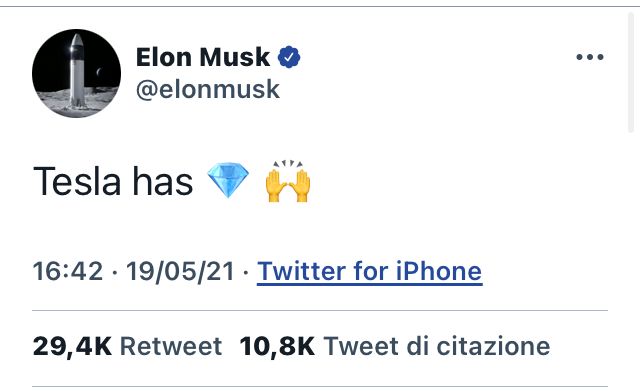Click the raised hands emoji
The image size is (640, 391).
tap(288, 181)
